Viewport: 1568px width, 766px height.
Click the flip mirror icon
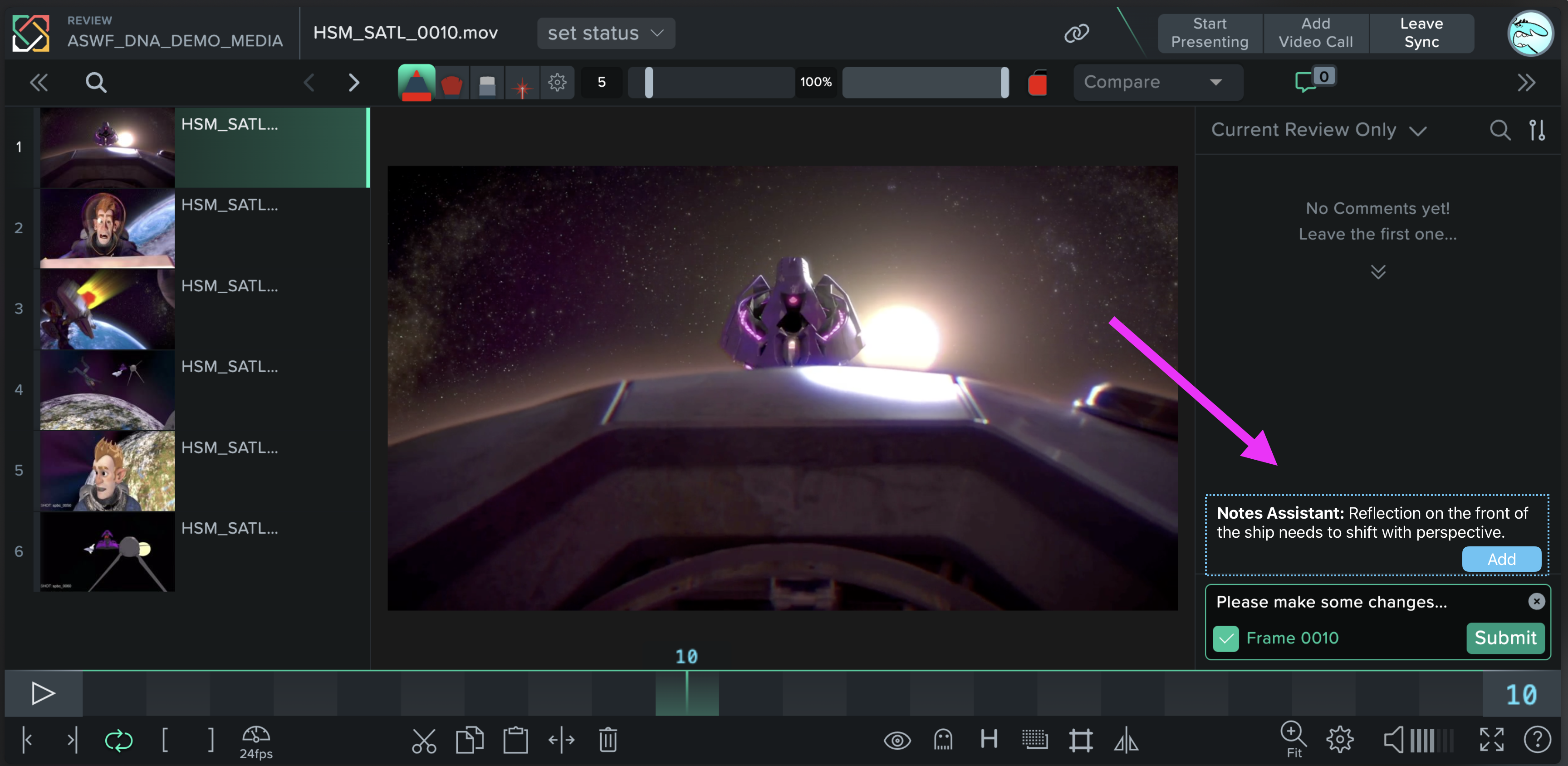point(1126,741)
